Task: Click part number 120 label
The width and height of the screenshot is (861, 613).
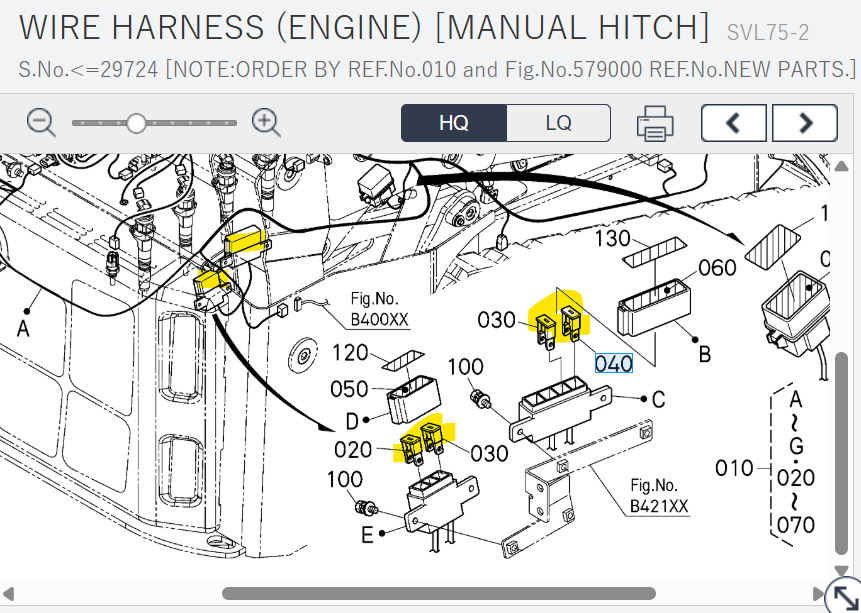Action: click(351, 353)
